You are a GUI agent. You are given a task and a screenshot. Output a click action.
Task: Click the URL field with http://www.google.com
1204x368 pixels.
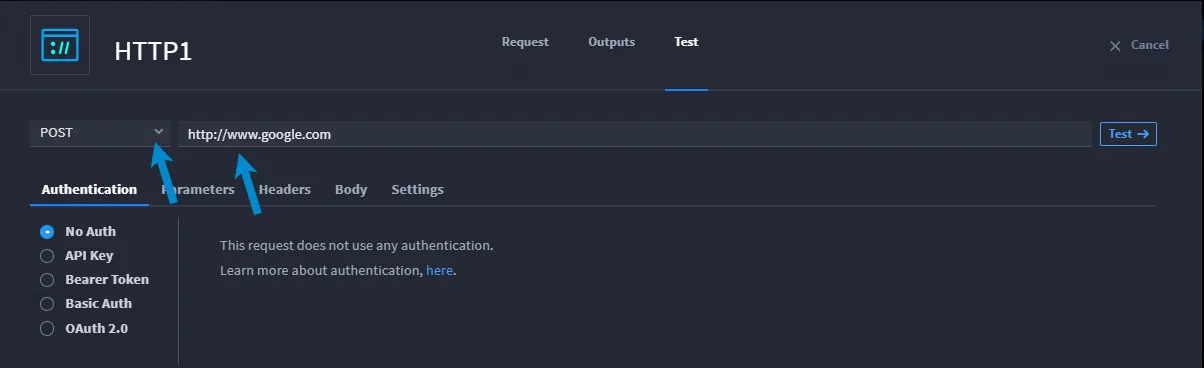click(635, 134)
